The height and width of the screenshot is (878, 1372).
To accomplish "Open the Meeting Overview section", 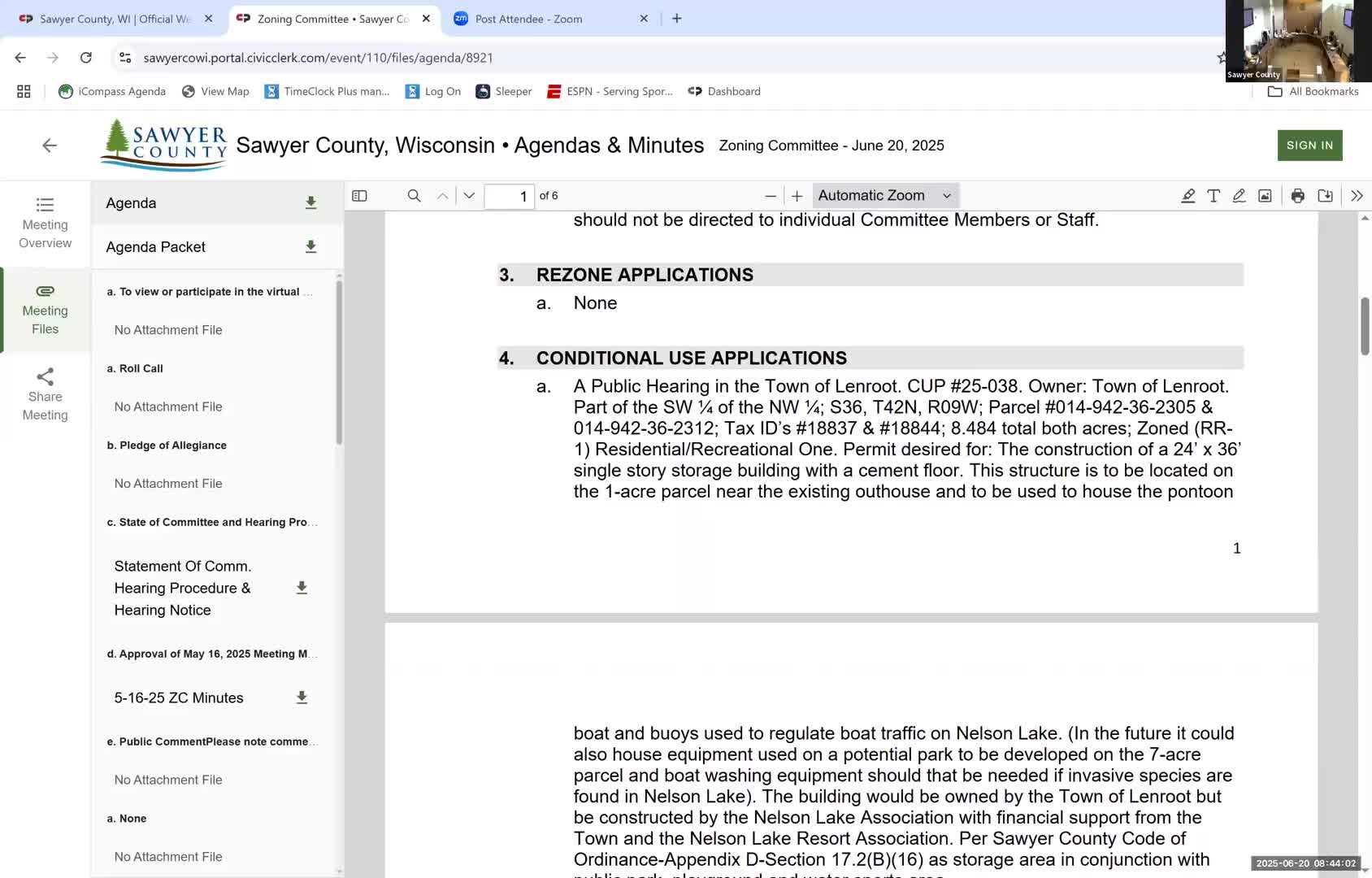I will [x=46, y=223].
